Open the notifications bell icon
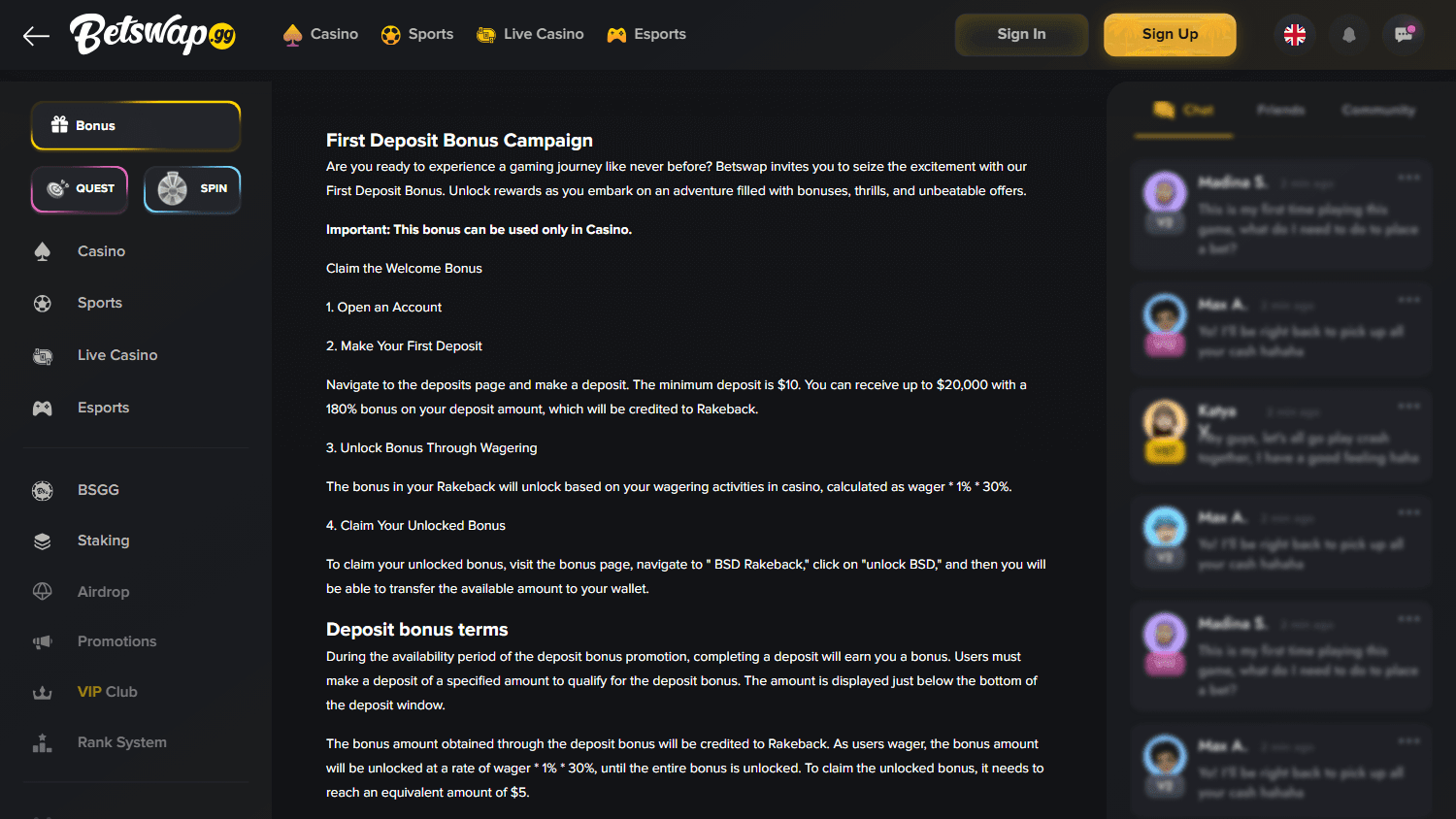This screenshot has height=819, width=1456. [1348, 35]
